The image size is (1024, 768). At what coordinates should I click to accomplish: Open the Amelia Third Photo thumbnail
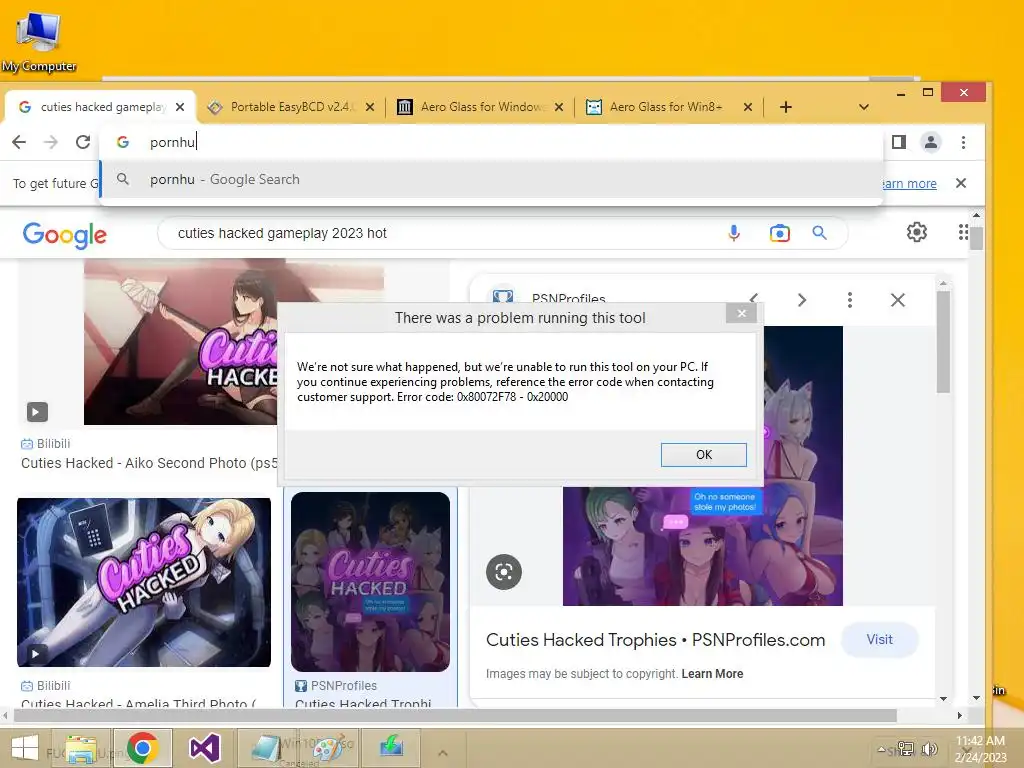(x=144, y=583)
